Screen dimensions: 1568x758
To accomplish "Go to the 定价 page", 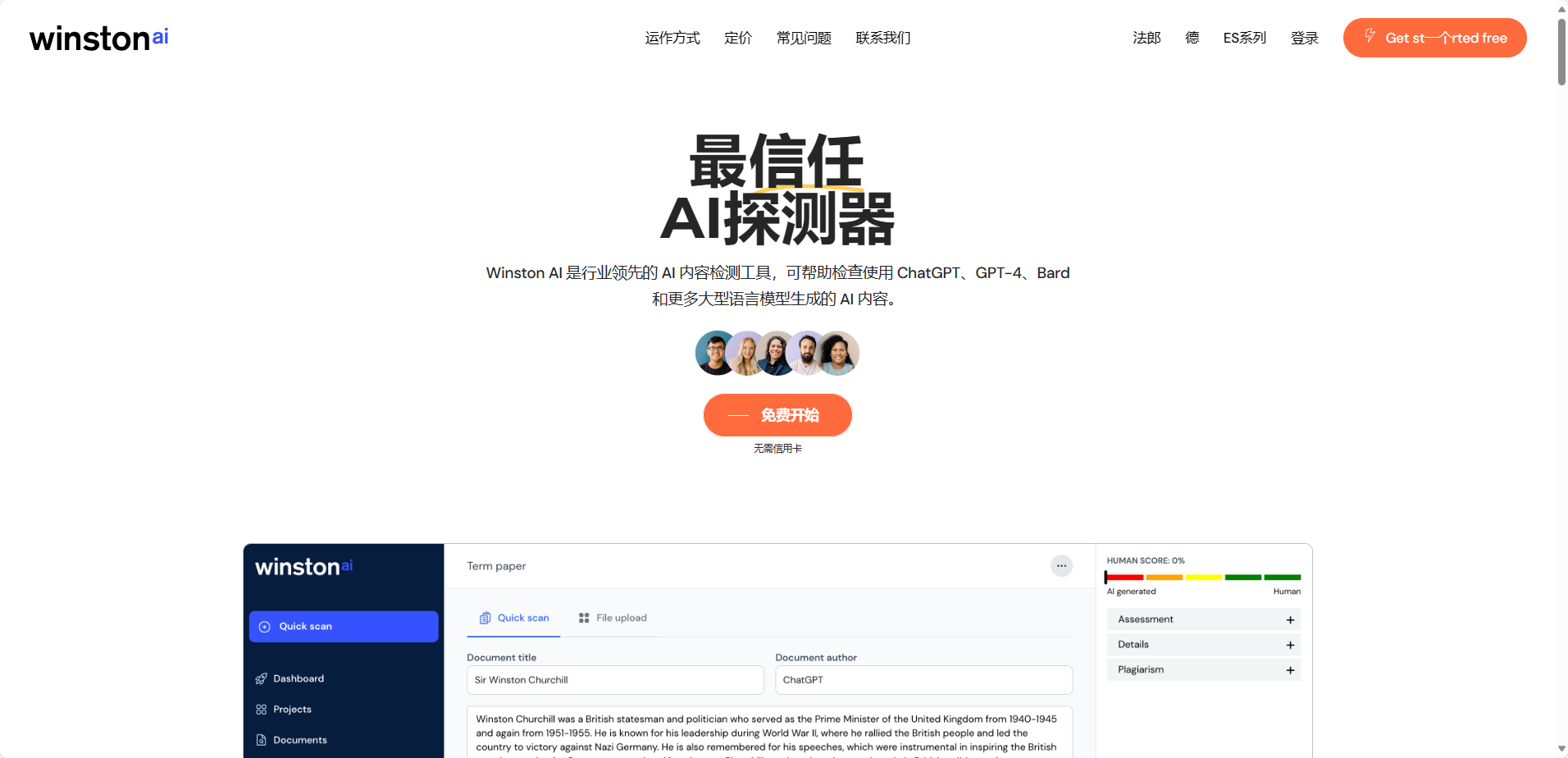I will click(738, 38).
